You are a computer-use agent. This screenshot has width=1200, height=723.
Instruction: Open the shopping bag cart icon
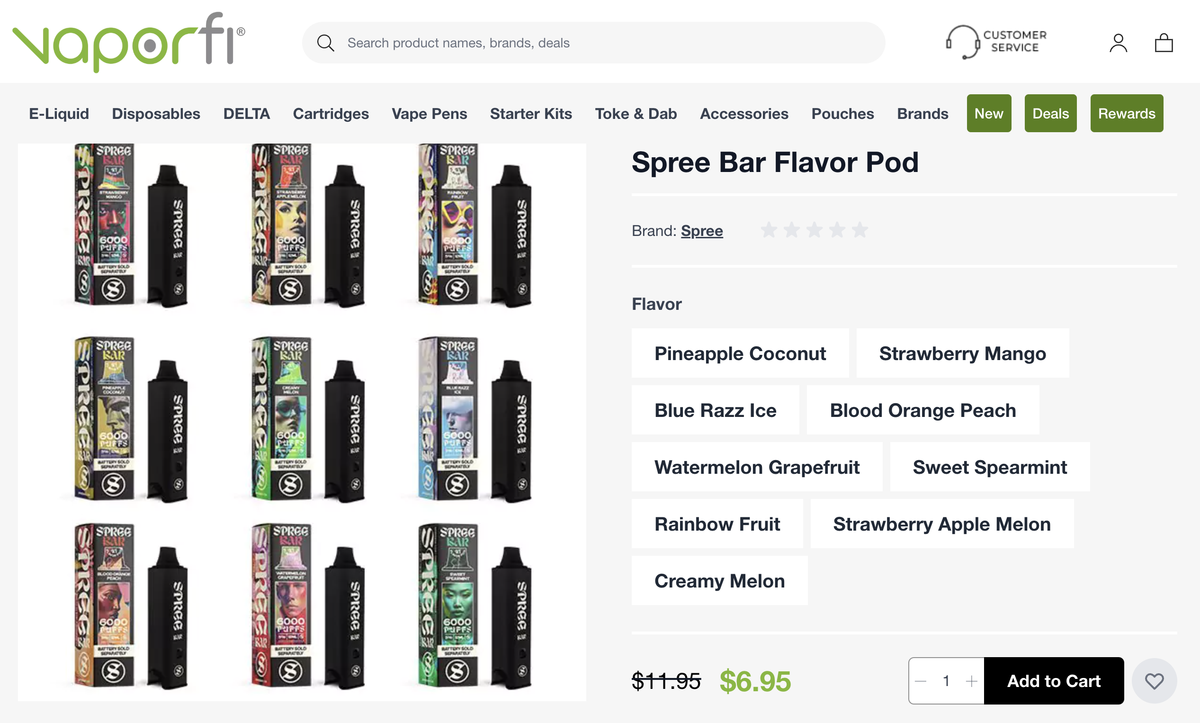pyautogui.click(x=1164, y=43)
